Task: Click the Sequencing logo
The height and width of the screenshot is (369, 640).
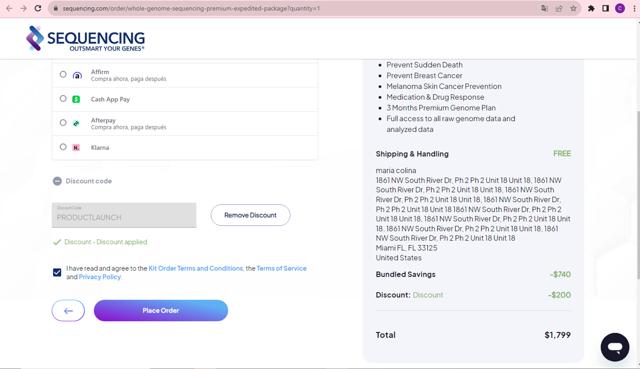Action: point(85,39)
